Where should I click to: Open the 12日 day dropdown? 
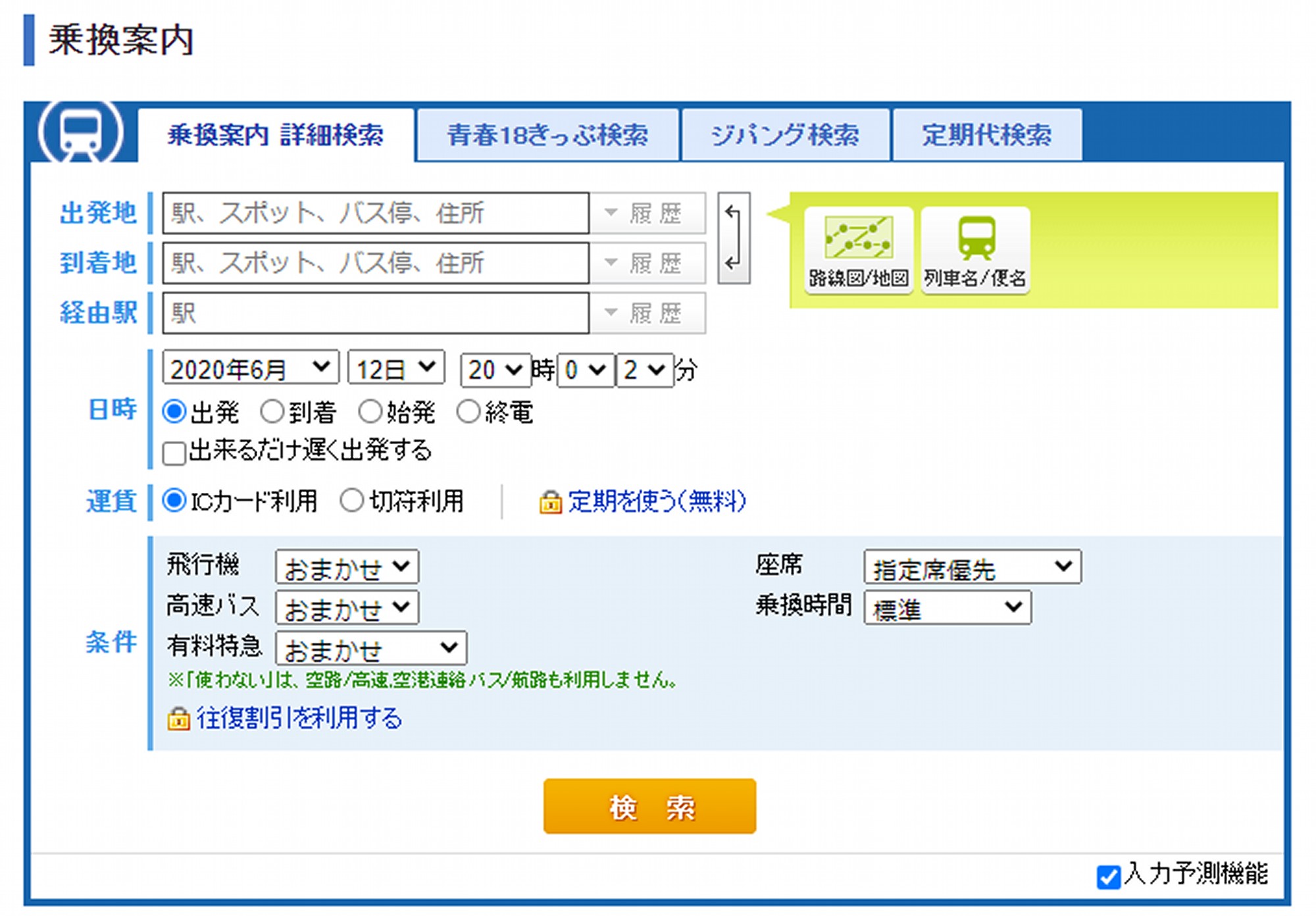tap(396, 368)
